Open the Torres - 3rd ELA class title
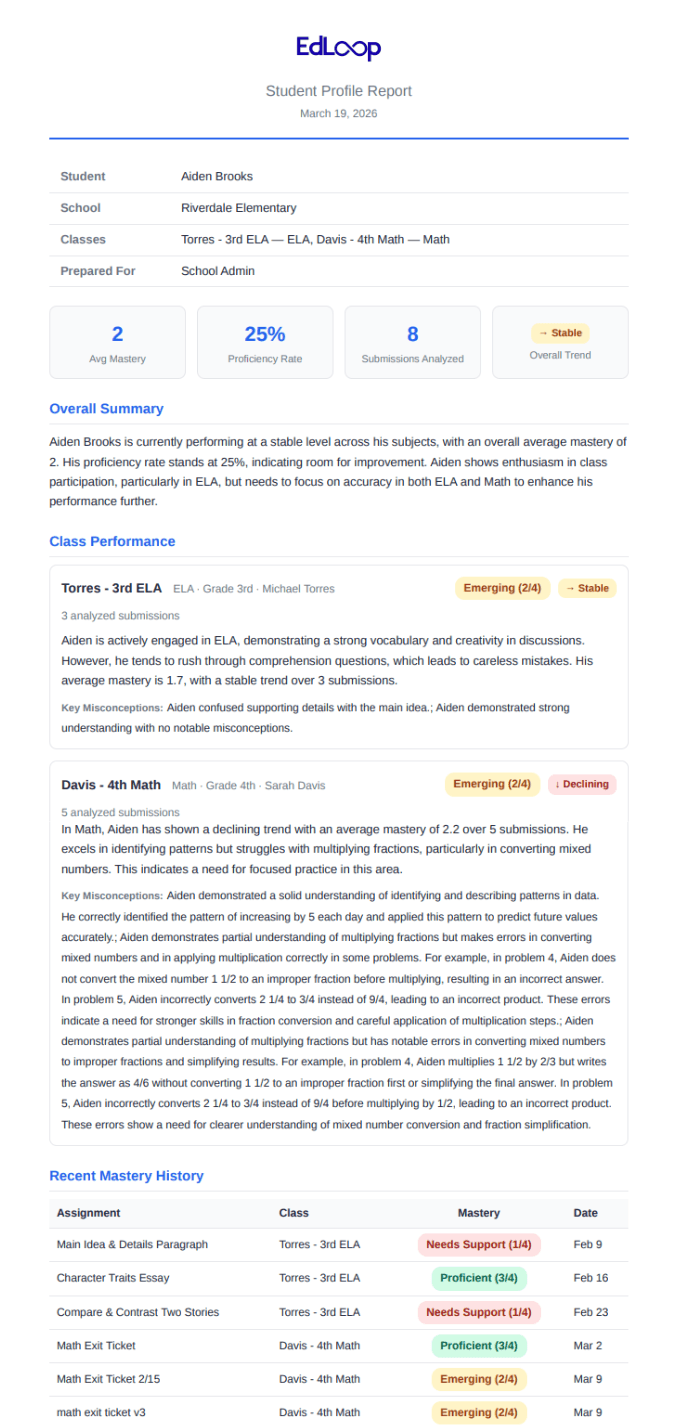Image resolution: width=675 pixels, height=1425 pixels. (111, 588)
